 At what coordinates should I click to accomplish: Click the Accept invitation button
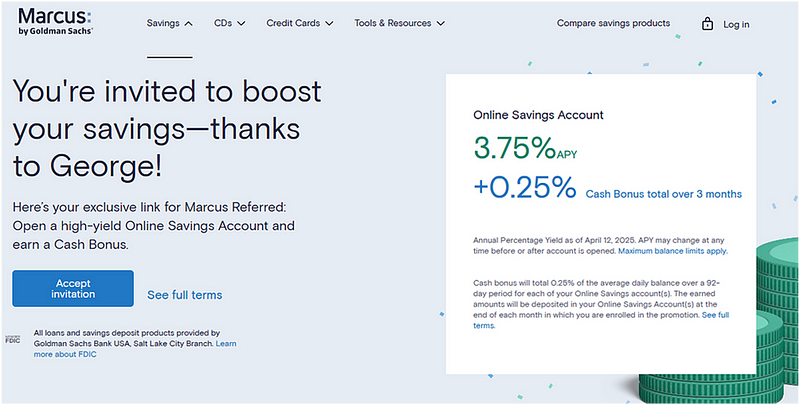pyautogui.click(x=73, y=289)
